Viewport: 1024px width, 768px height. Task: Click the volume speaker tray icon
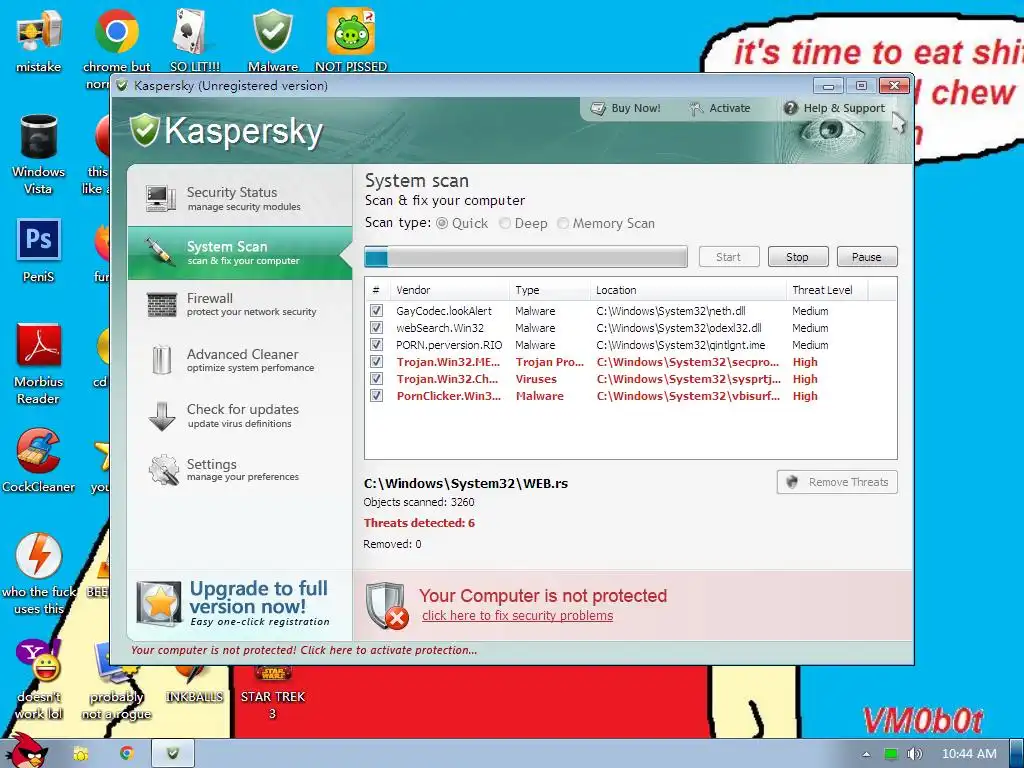914,754
